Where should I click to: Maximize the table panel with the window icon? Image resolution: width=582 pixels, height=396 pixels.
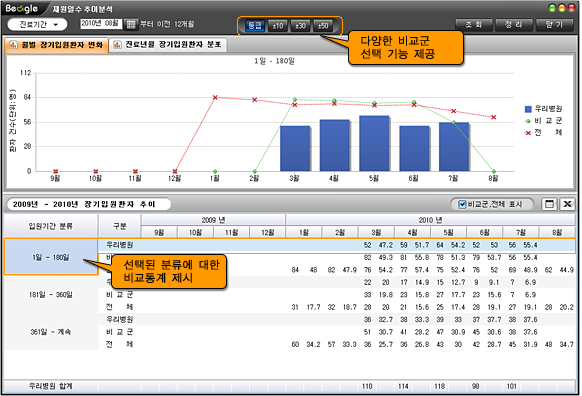(x=549, y=204)
